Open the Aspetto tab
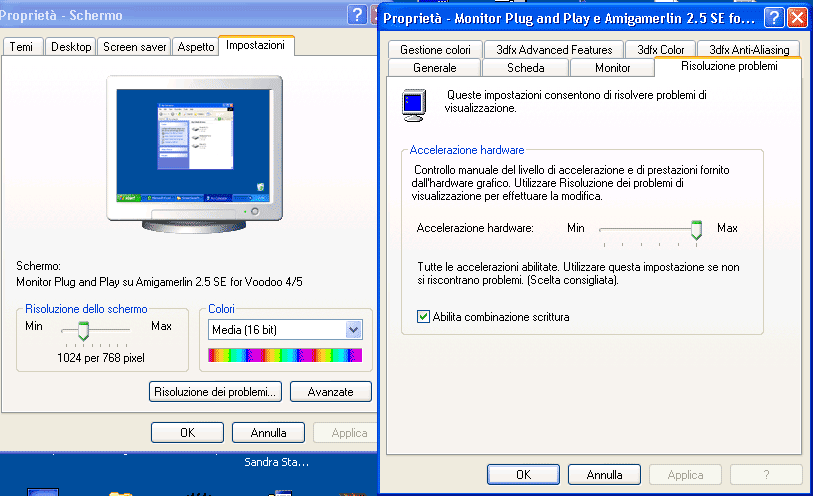 [195, 47]
